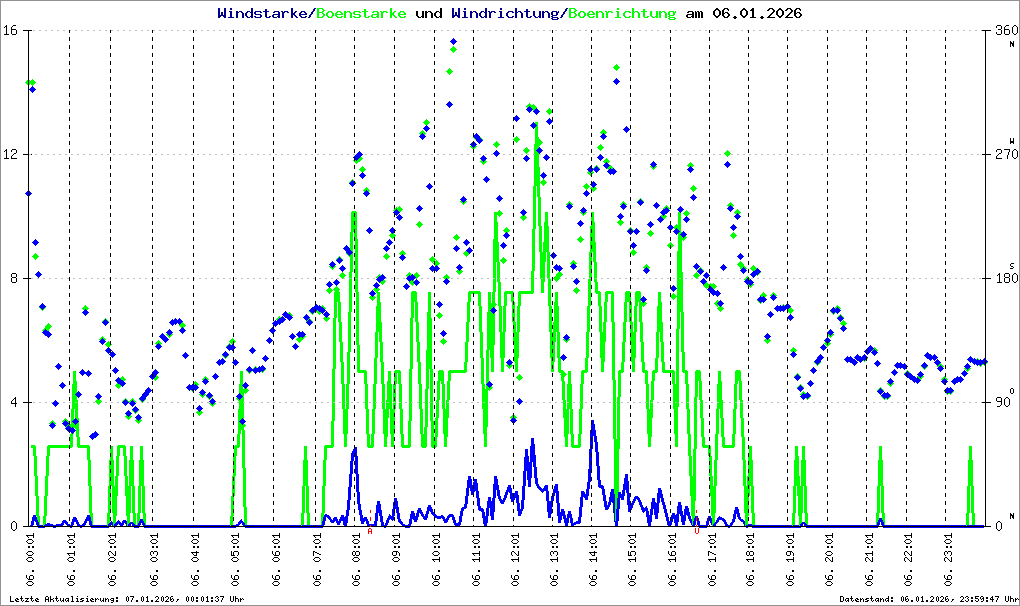Click the time label "06. 21:01"
Image resolution: width=1020 pixels, height=606 pixels.
(868, 560)
